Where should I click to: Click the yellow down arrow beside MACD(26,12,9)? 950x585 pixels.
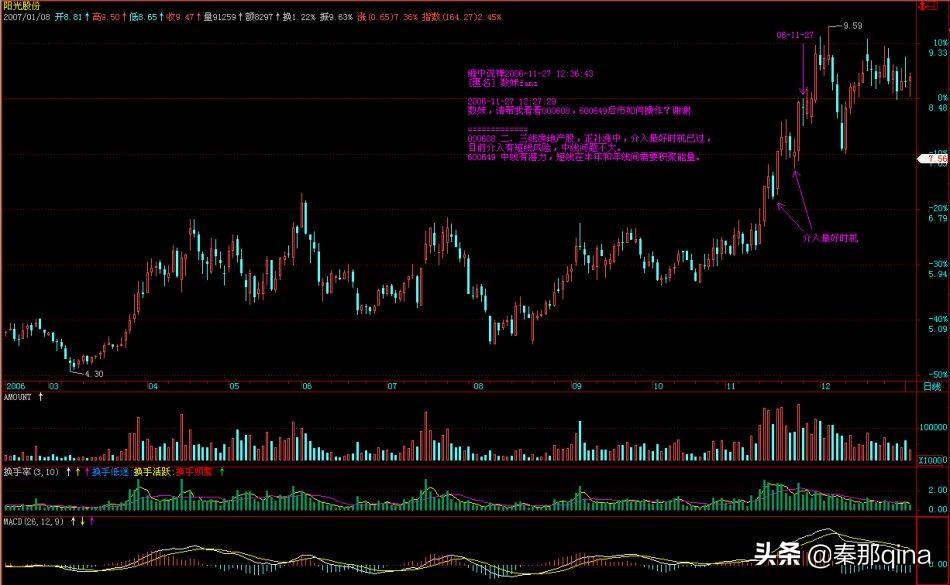tap(81, 522)
